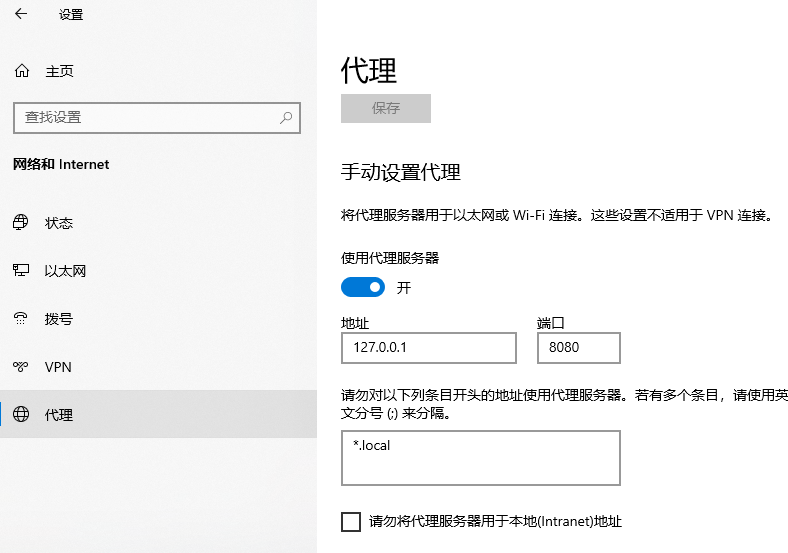Click the 拨号 dial-up icon
This screenshot has height=553, width=788.
(21, 319)
